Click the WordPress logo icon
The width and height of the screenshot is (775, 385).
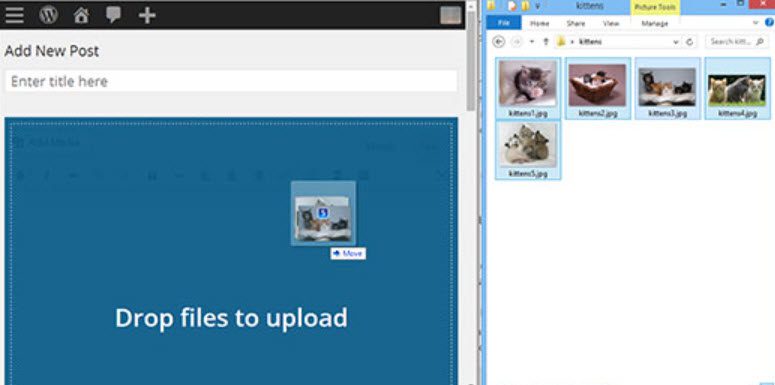point(48,15)
